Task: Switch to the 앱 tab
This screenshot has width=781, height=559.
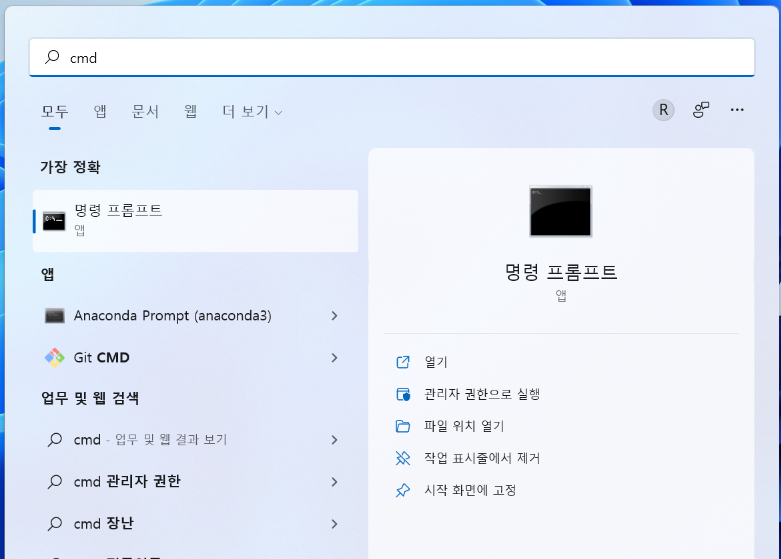Action: (x=100, y=111)
